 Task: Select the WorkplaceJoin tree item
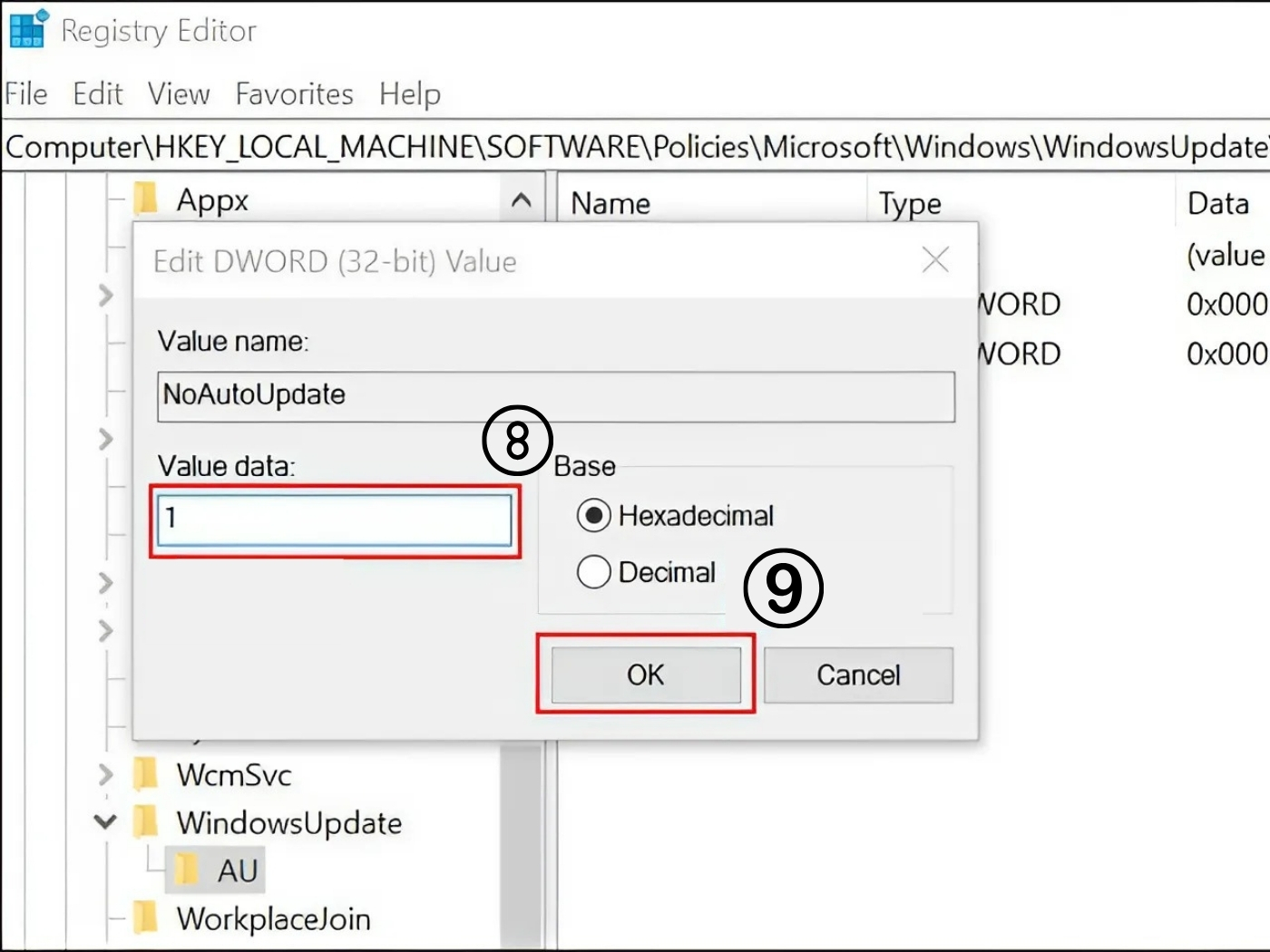273,919
